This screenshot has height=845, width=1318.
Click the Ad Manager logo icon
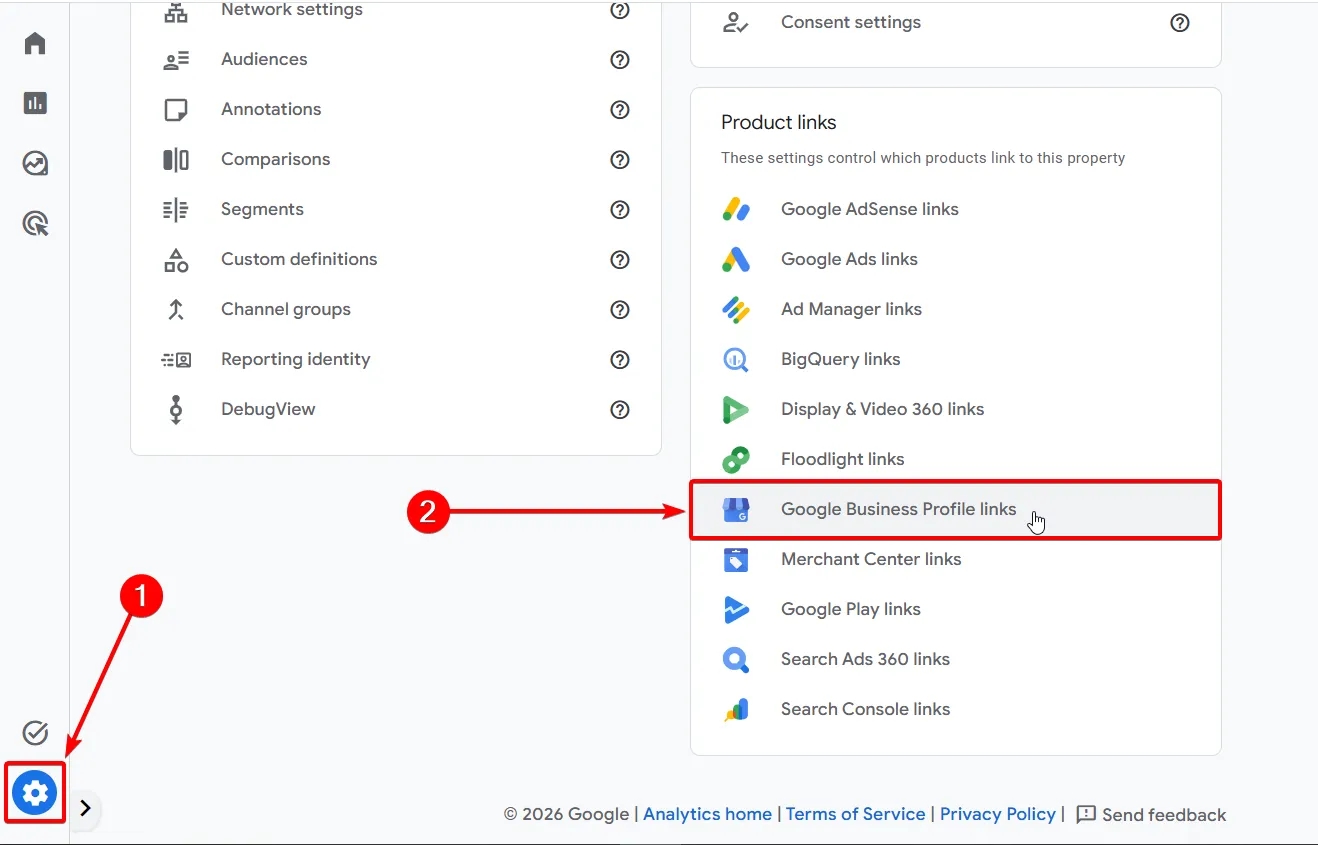click(x=736, y=310)
